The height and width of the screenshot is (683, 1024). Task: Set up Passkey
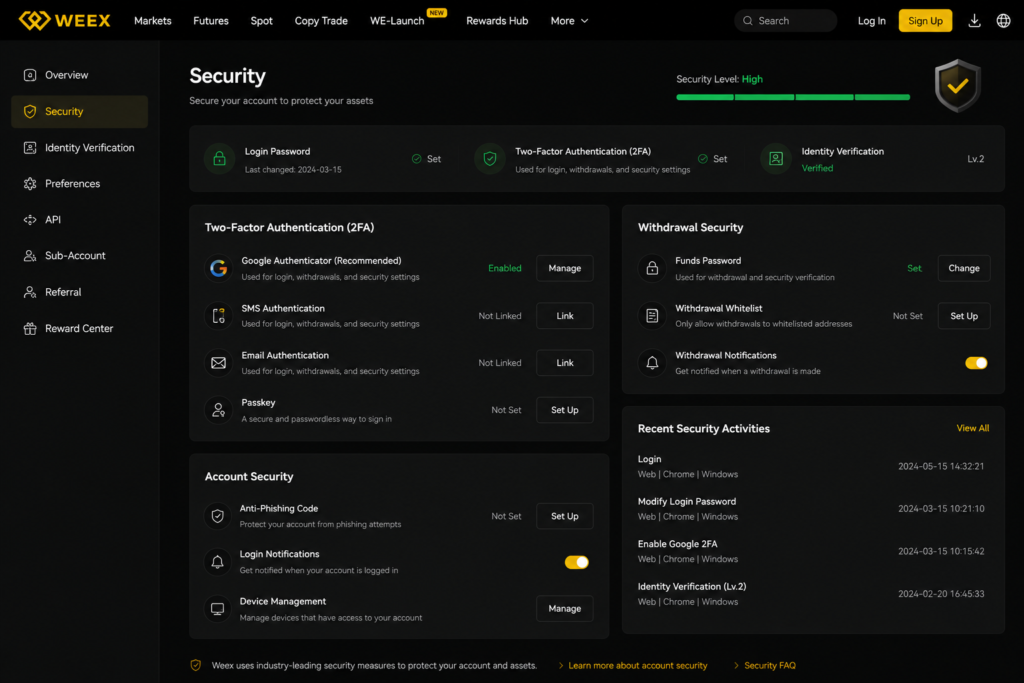[564, 410]
